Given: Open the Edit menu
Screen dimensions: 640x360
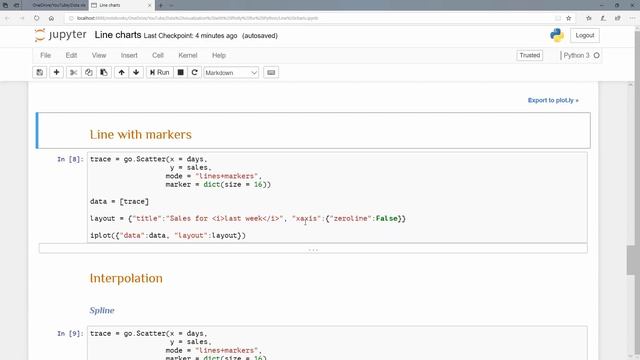Looking at the screenshot, I should [71, 56].
